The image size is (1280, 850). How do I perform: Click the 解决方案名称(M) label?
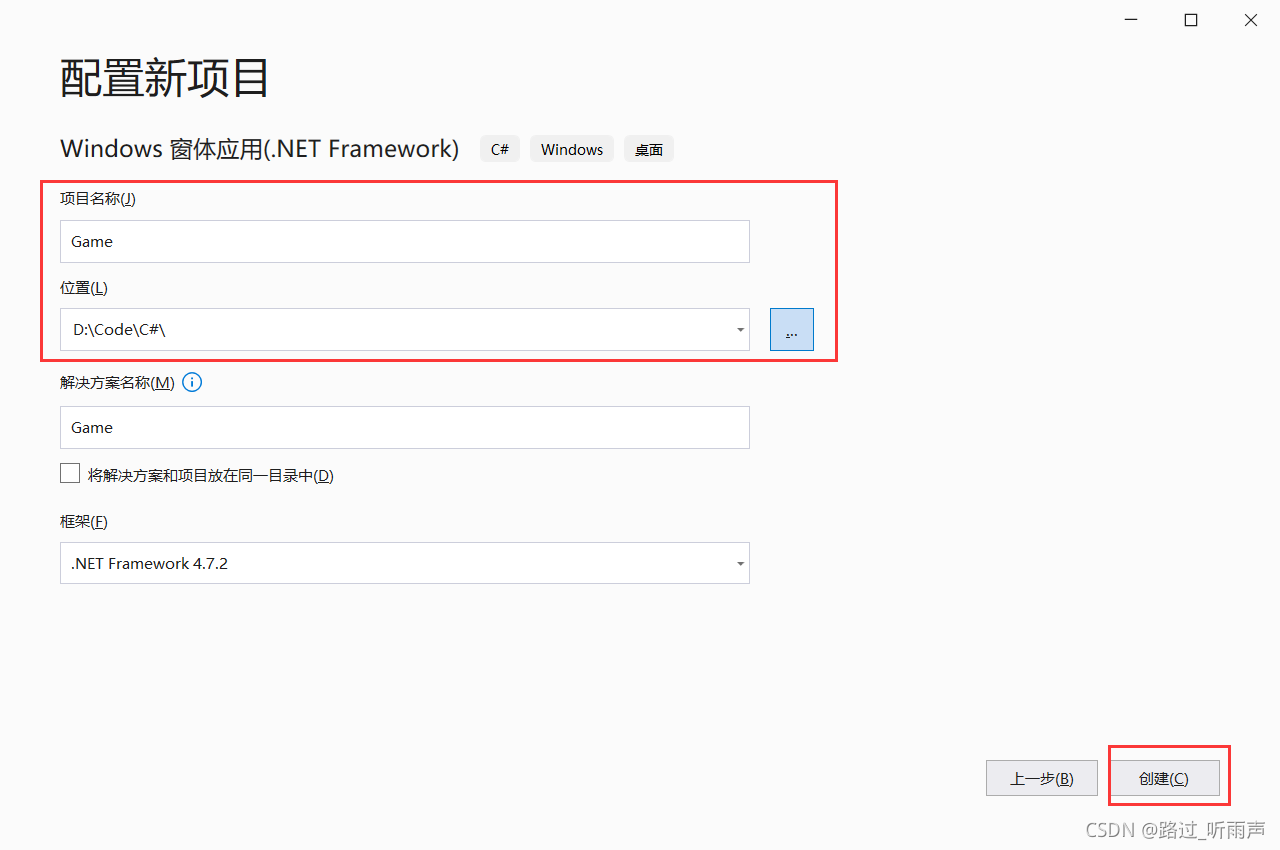117,382
